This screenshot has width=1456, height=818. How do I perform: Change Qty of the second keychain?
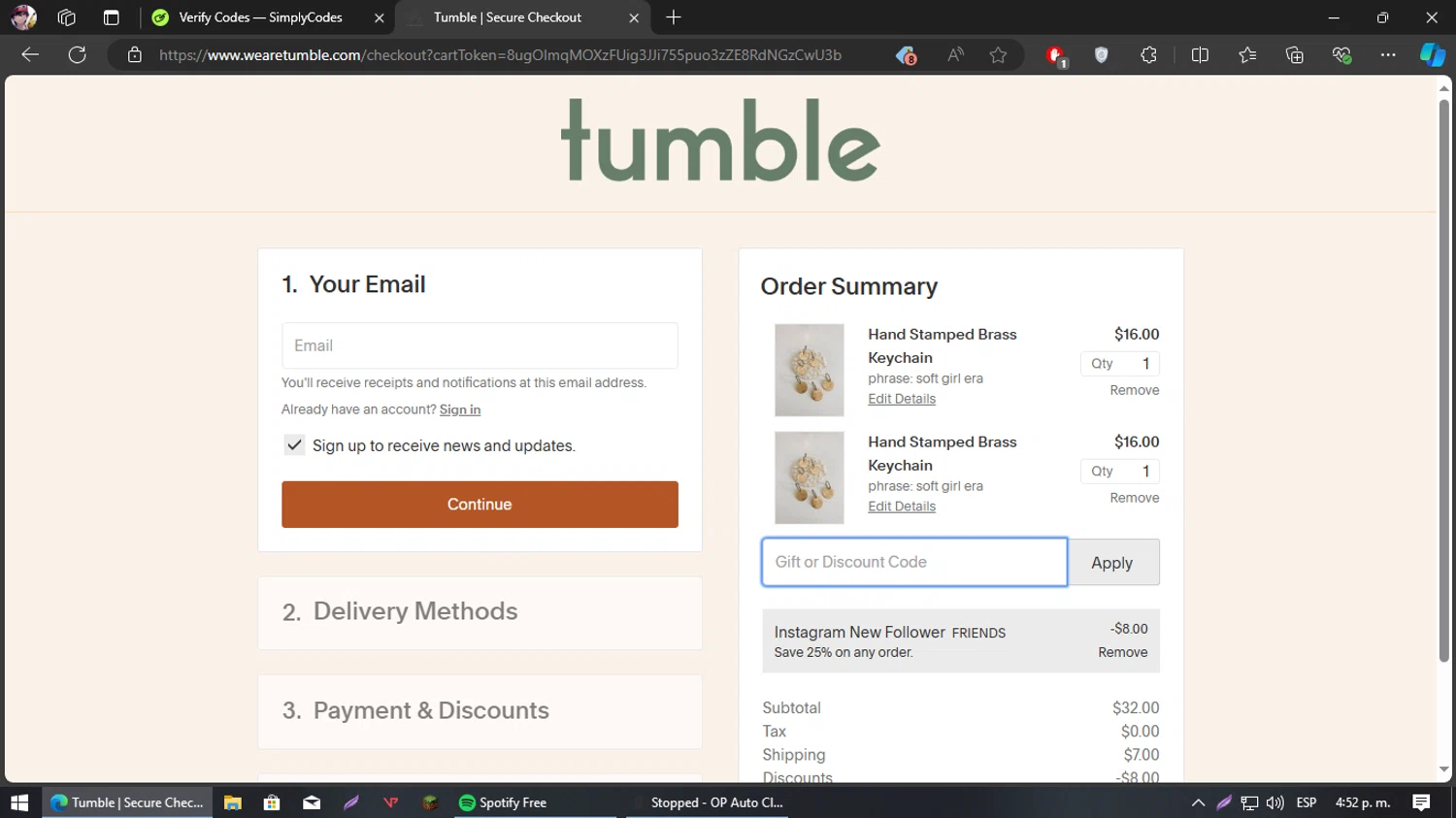click(x=1120, y=472)
